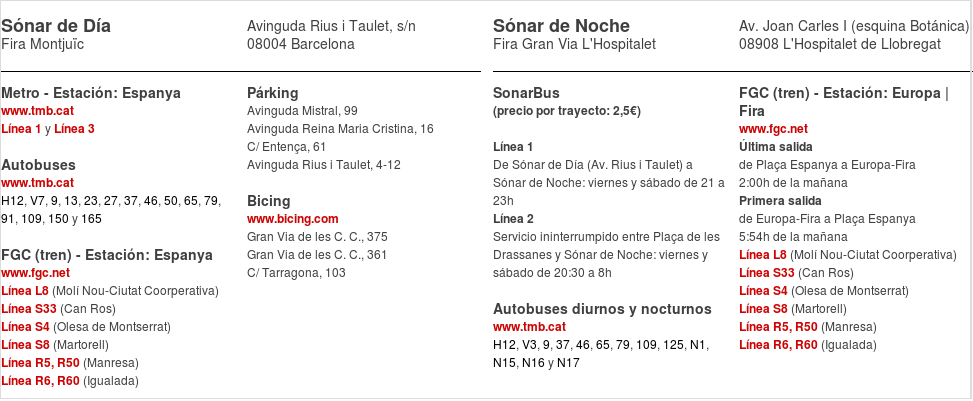Select Línea S4 under FGC Estación Espanya
Image resolution: width=973 pixels, height=401 pixels.
[26, 327]
